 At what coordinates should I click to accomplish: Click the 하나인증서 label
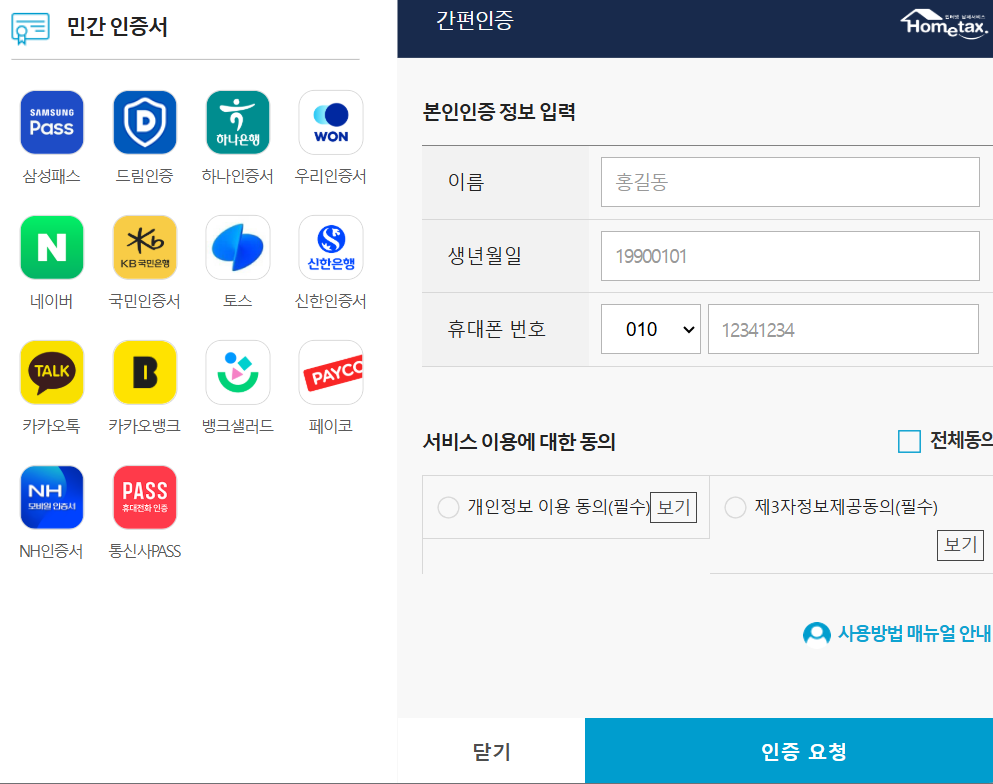[x=237, y=176]
